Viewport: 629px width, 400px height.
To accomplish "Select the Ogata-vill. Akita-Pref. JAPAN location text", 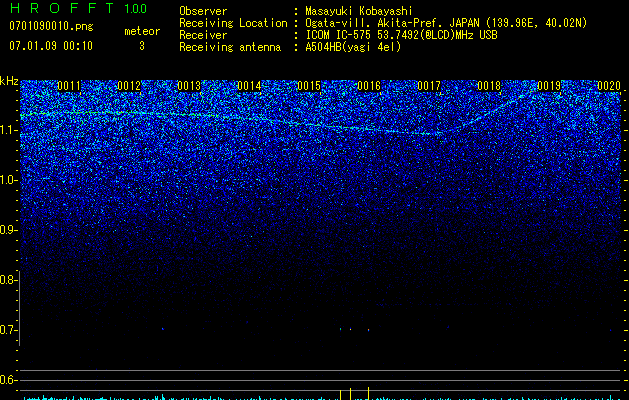I will [446, 23].
